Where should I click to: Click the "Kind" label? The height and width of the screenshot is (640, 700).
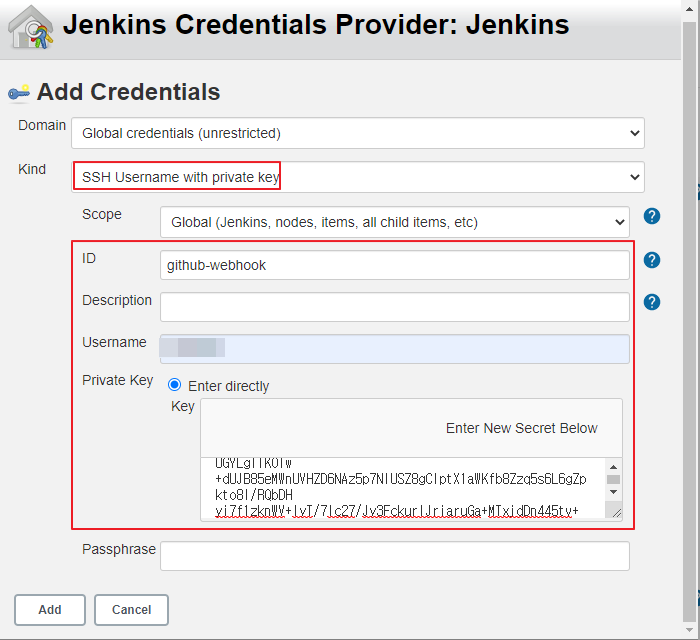coord(32,169)
